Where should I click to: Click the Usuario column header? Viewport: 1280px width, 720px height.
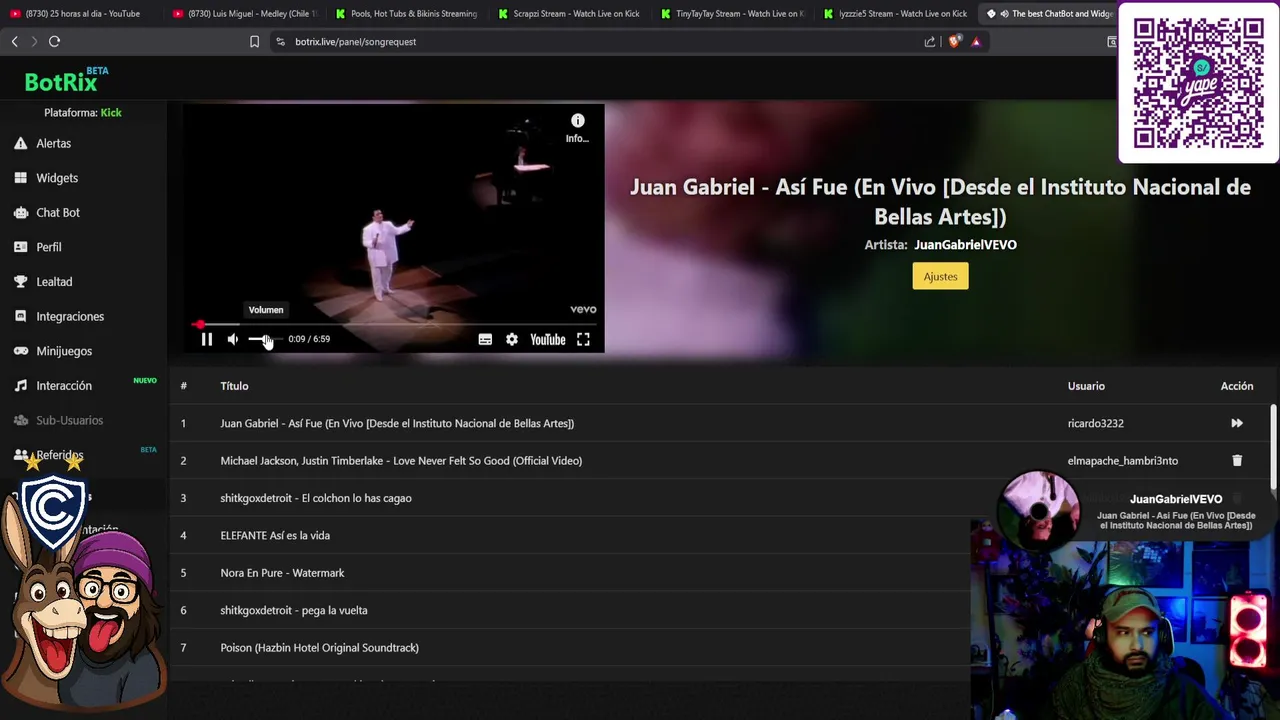coord(1086,386)
